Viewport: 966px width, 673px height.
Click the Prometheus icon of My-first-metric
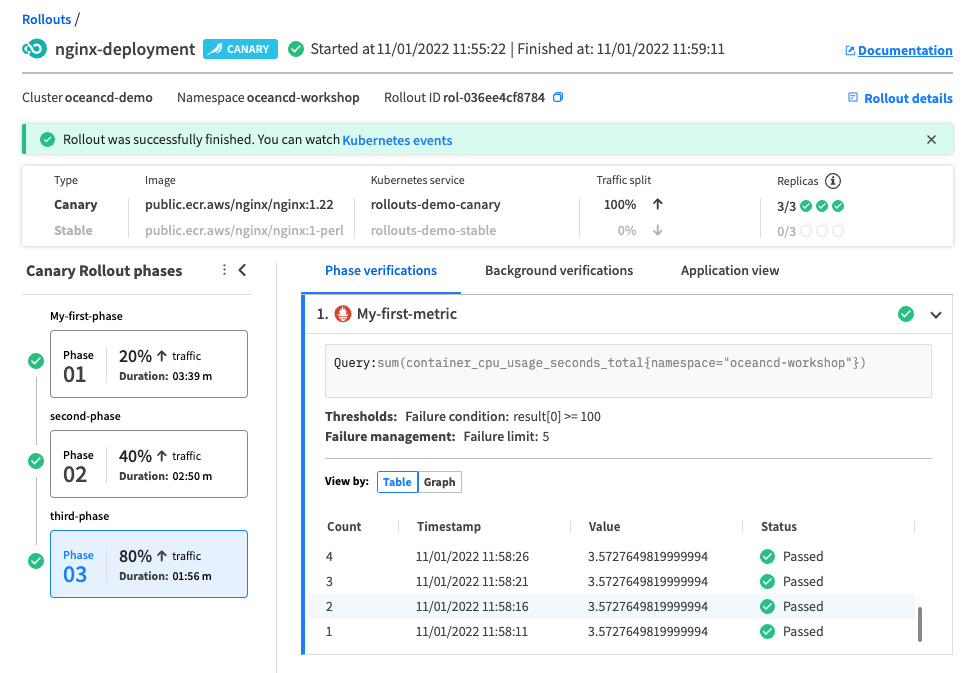click(x=343, y=314)
